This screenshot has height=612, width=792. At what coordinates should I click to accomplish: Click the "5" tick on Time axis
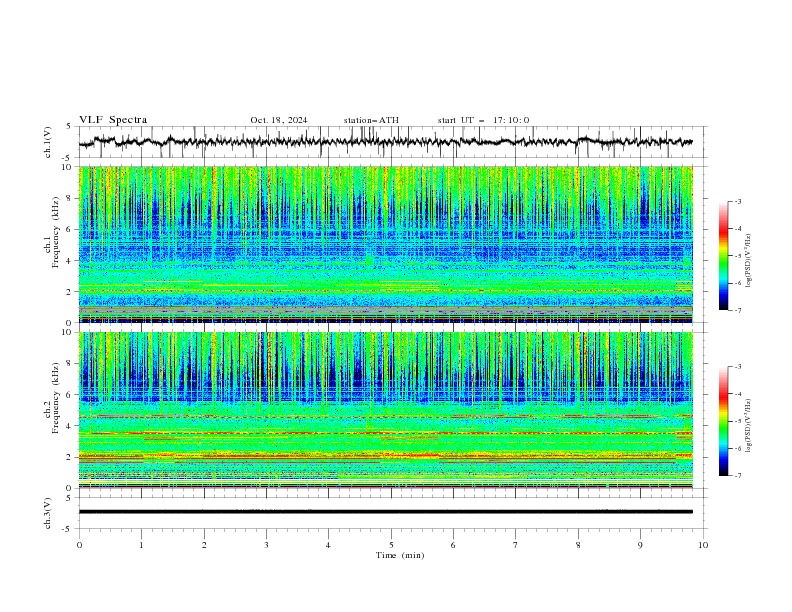pos(391,545)
